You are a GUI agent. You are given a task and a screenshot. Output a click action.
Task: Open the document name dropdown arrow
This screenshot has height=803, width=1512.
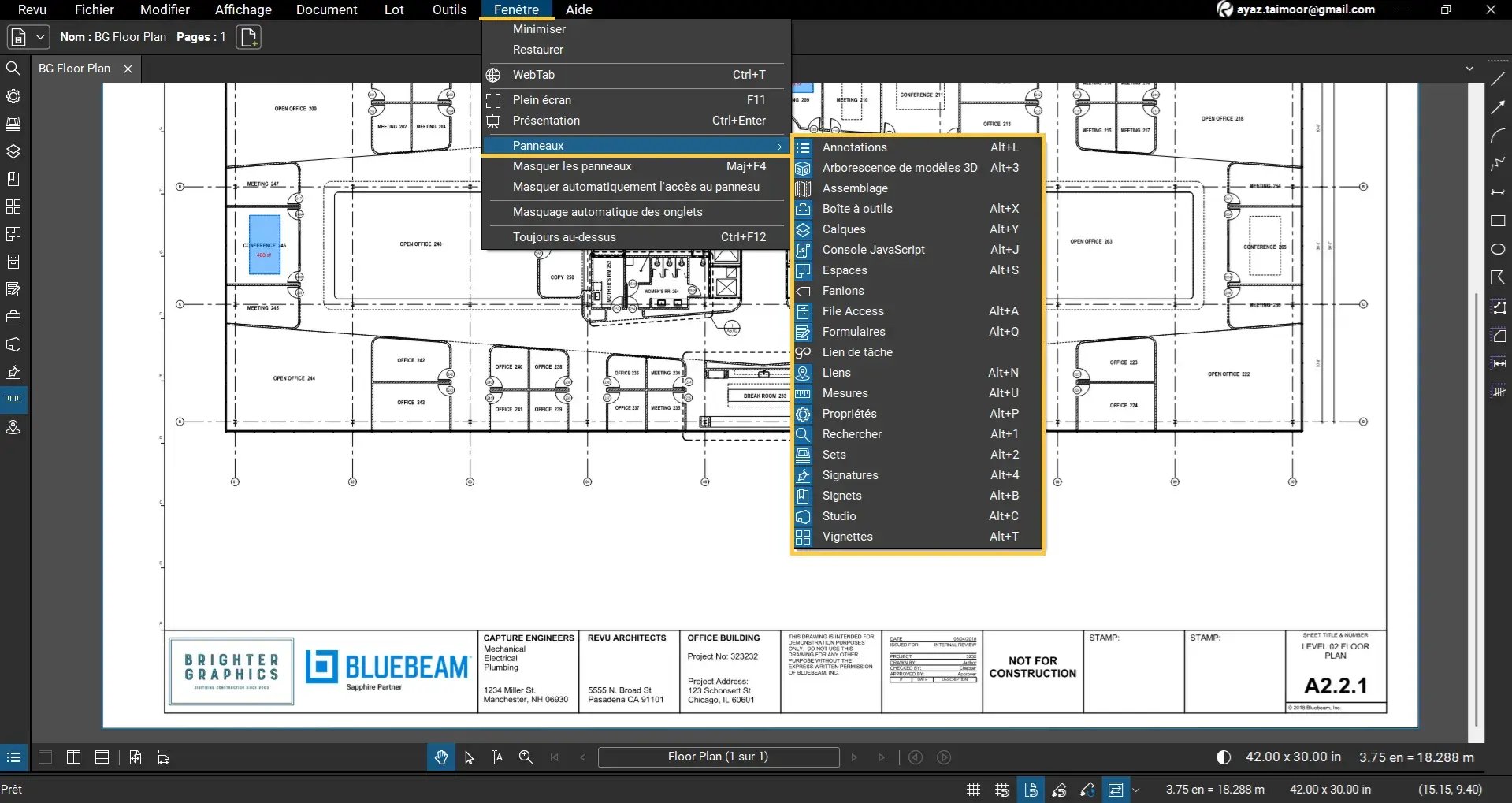pyautogui.click(x=39, y=36)
